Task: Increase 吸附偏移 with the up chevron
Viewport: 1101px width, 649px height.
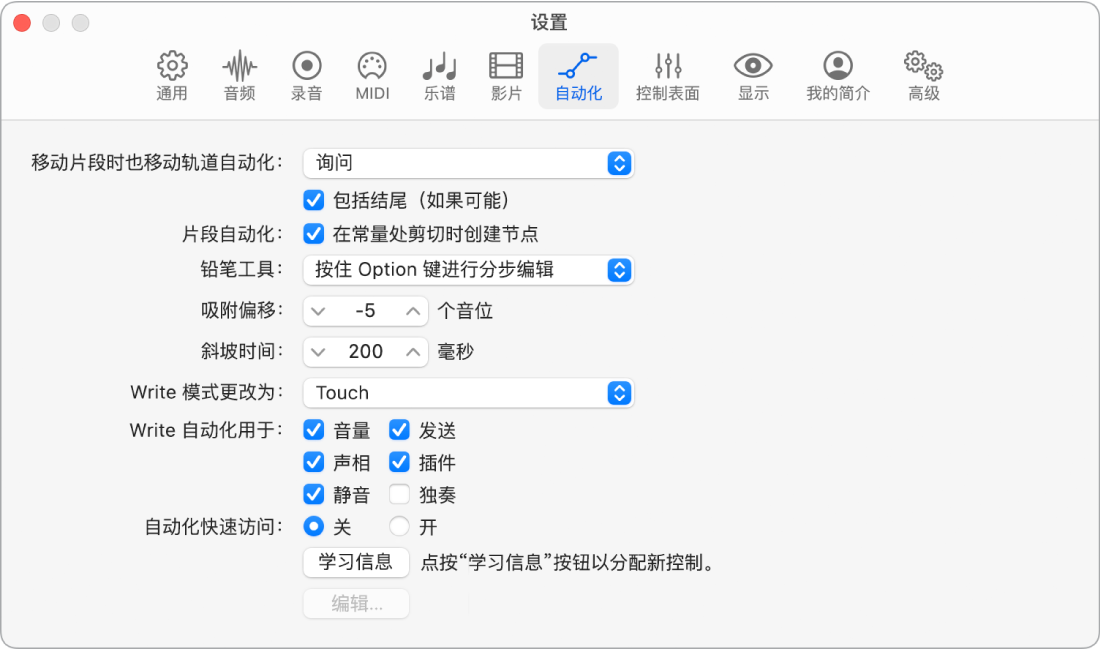Action: pos(414,311)
